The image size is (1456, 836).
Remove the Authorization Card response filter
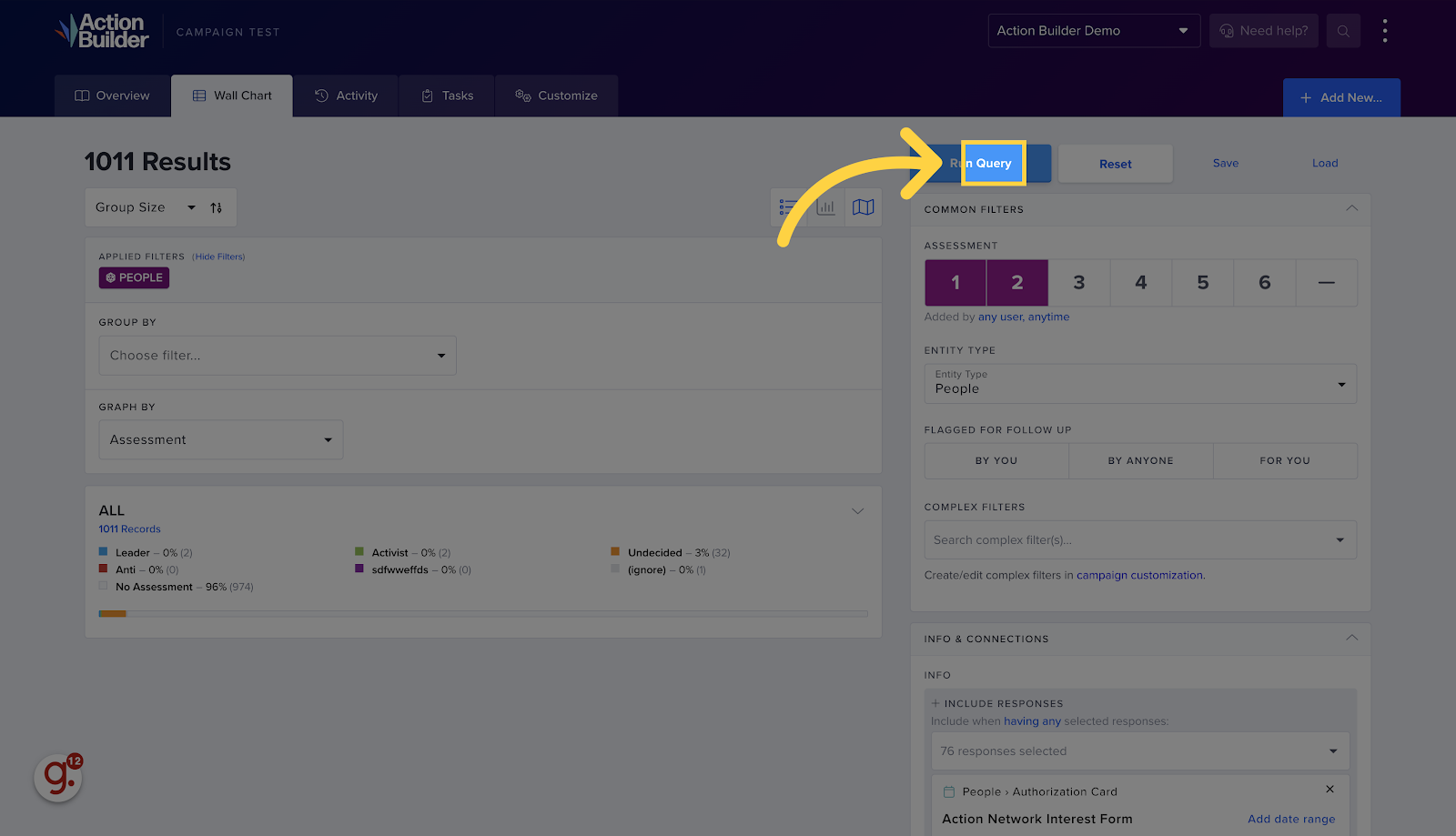coord(1329,790)
